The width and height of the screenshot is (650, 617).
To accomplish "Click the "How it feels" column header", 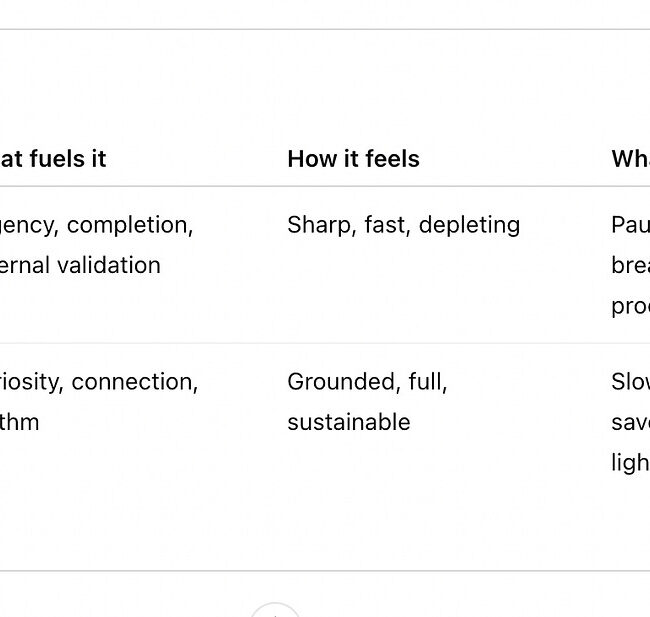I will (x=353, y=159).
